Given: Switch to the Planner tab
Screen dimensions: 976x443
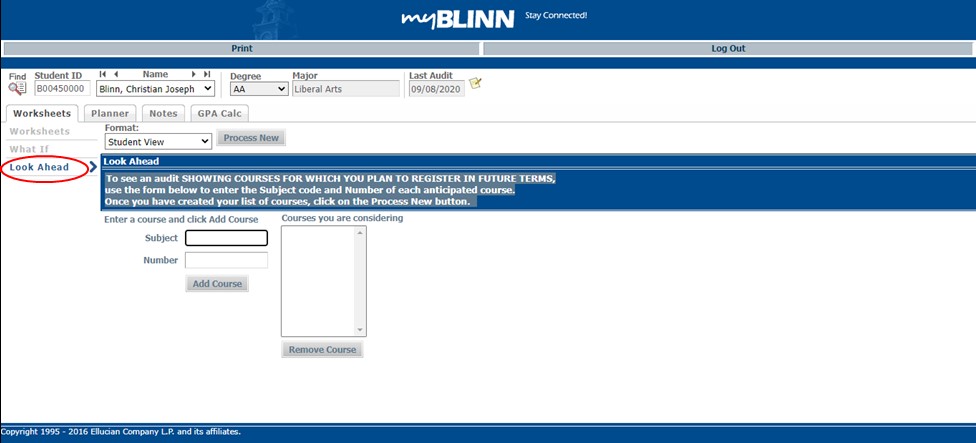Looking at the screenshot, I should pos(110,114).
